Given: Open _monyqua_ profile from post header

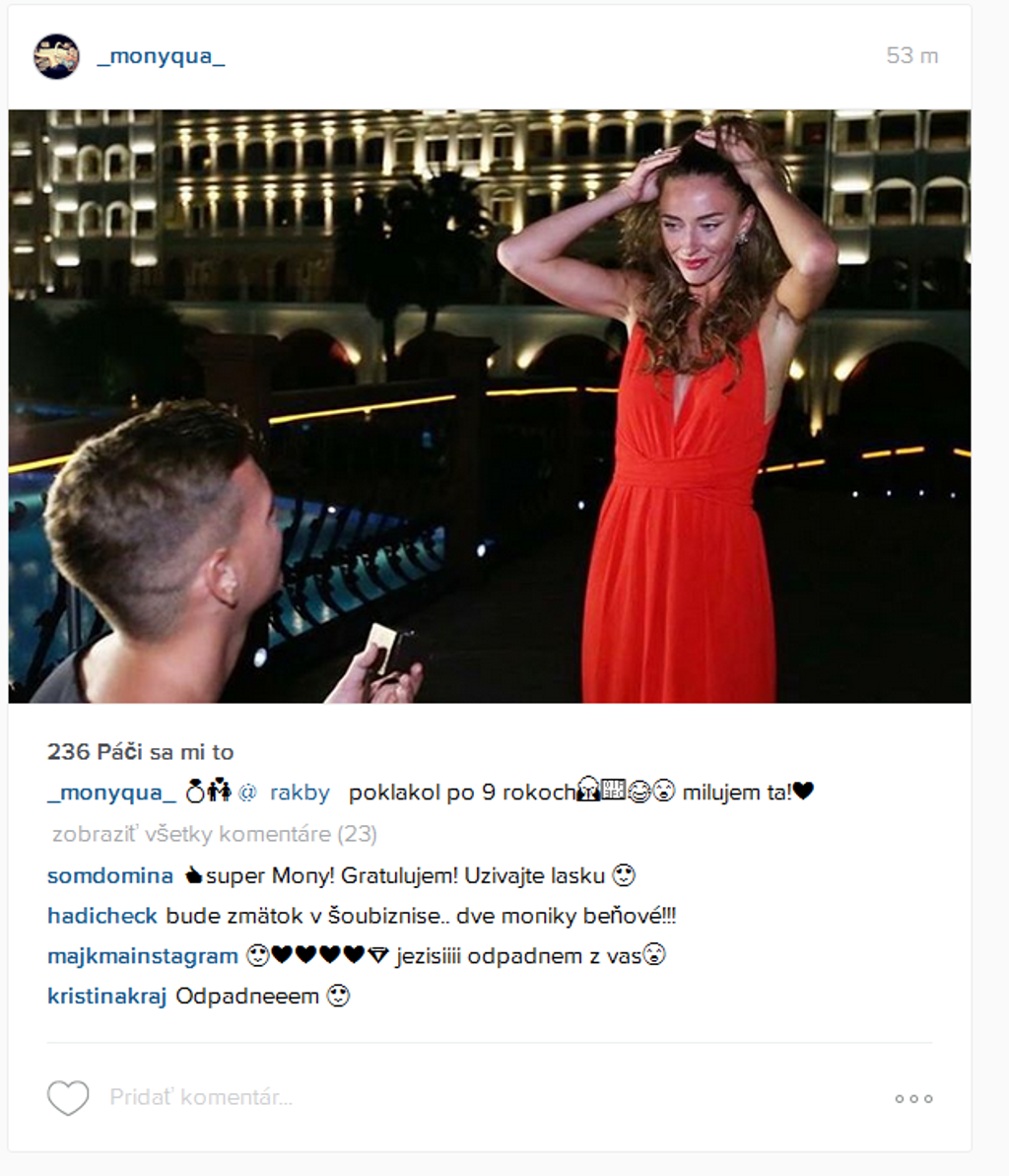Looking at the screenshot, I should (x=161, y=56).
